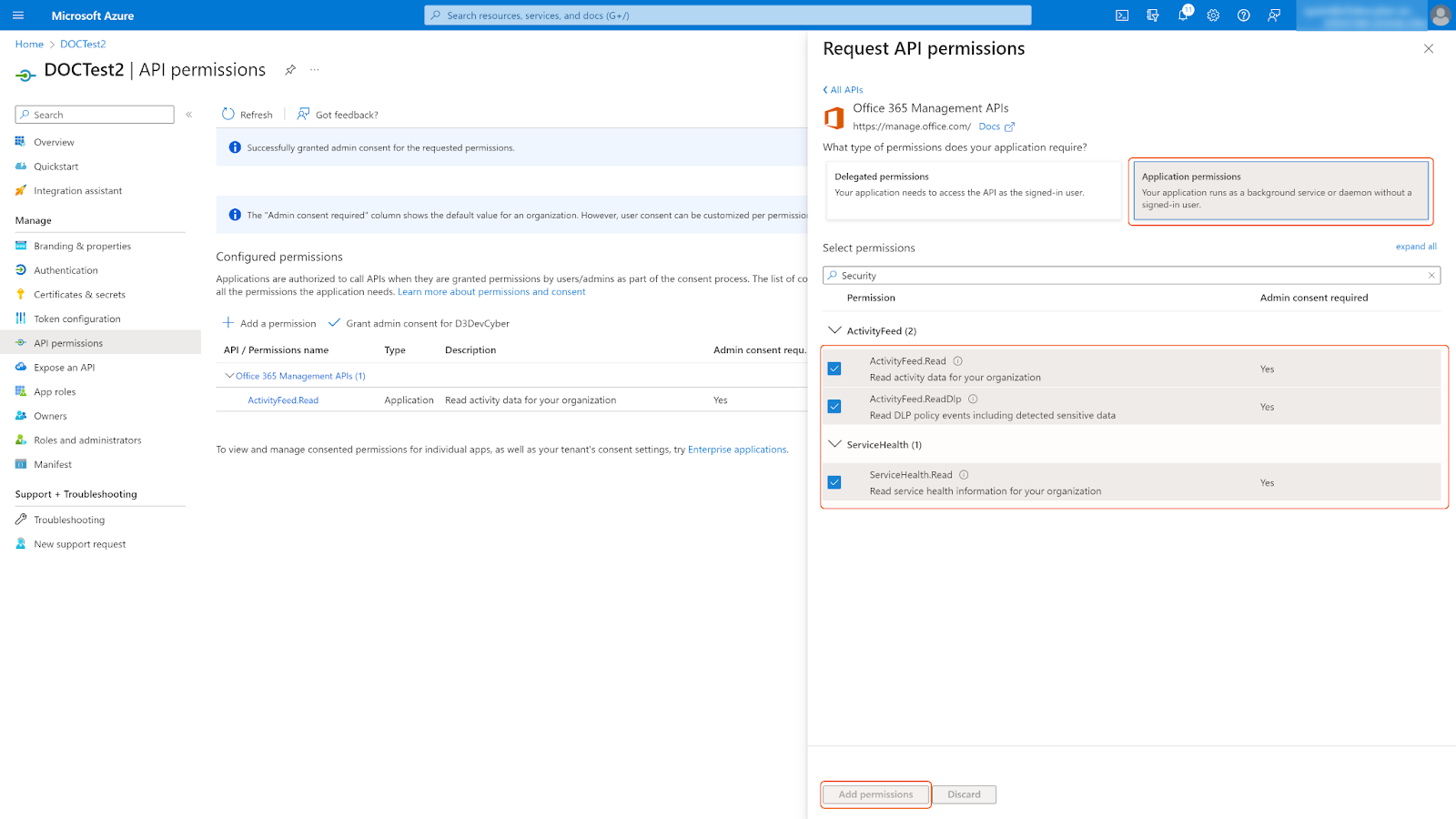
Task: Uncheck the ActivityFeed.ReadDlp permission checkbox
Action: (x=834, y=407)
